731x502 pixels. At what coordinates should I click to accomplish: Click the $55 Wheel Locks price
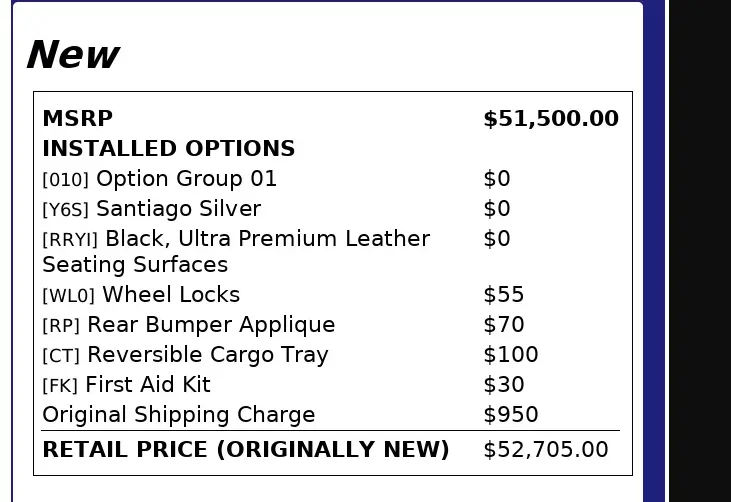pos(503,295)
